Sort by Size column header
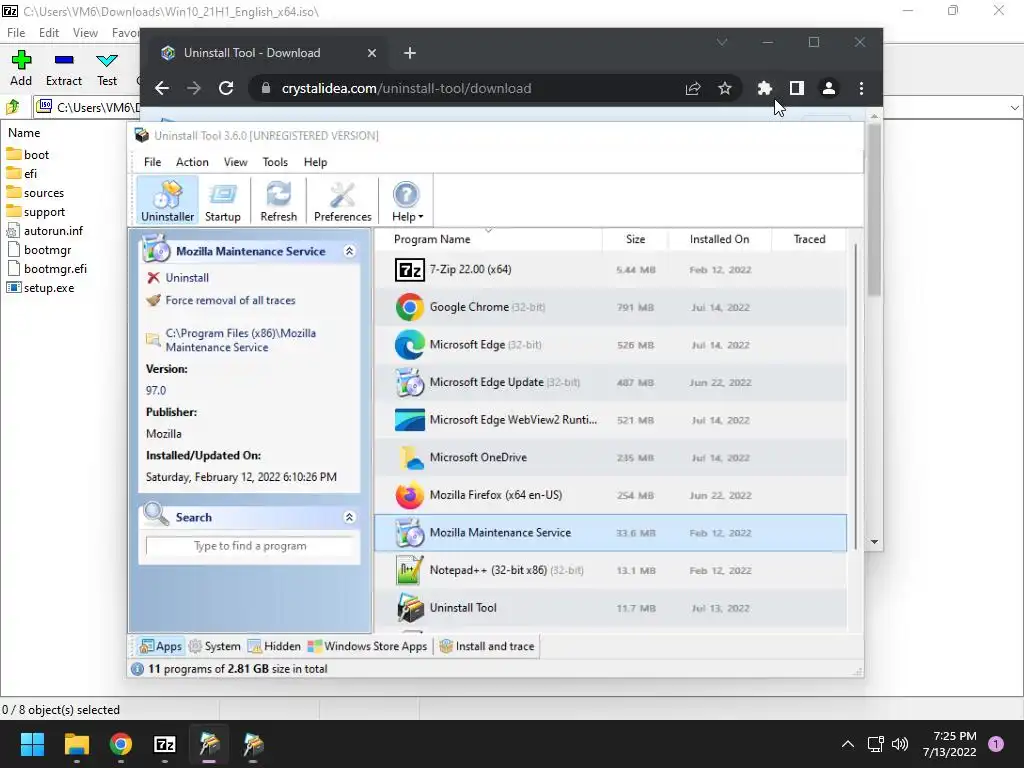Image resolution: width=1024 pixels, height=768 pixels. [635, 239]
